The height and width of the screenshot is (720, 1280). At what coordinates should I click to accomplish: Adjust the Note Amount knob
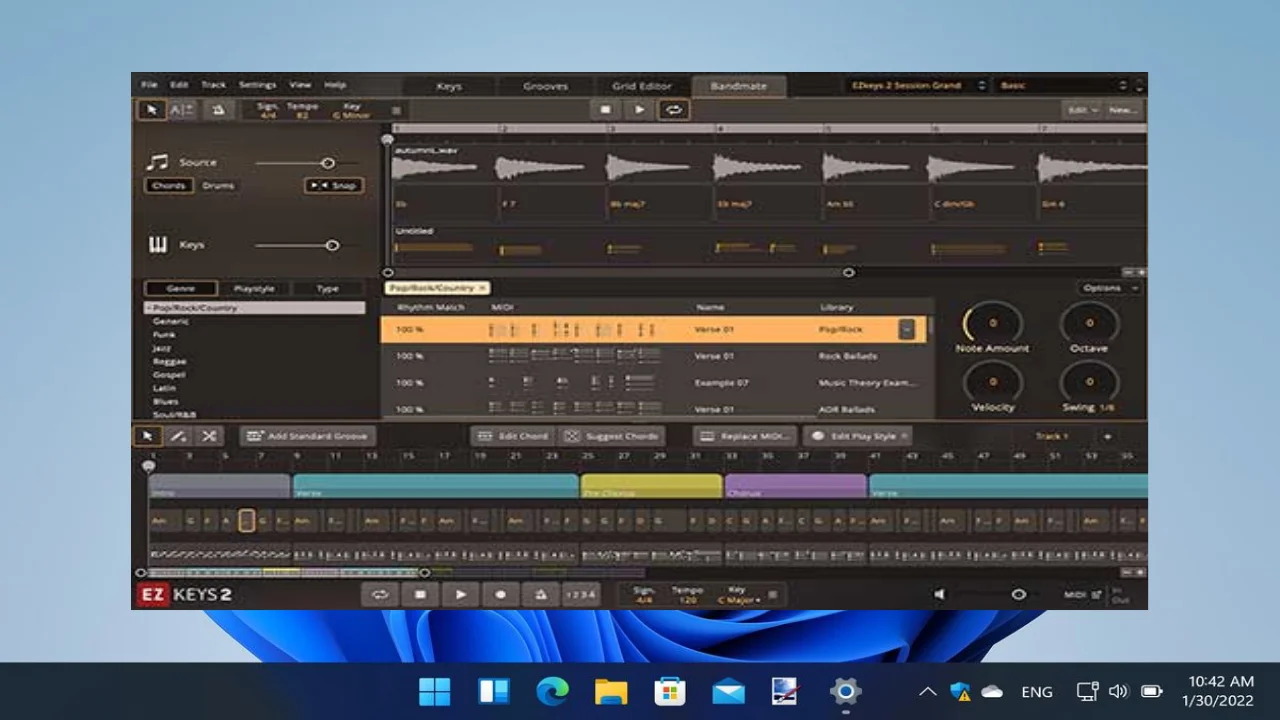(x=993, y=323)
